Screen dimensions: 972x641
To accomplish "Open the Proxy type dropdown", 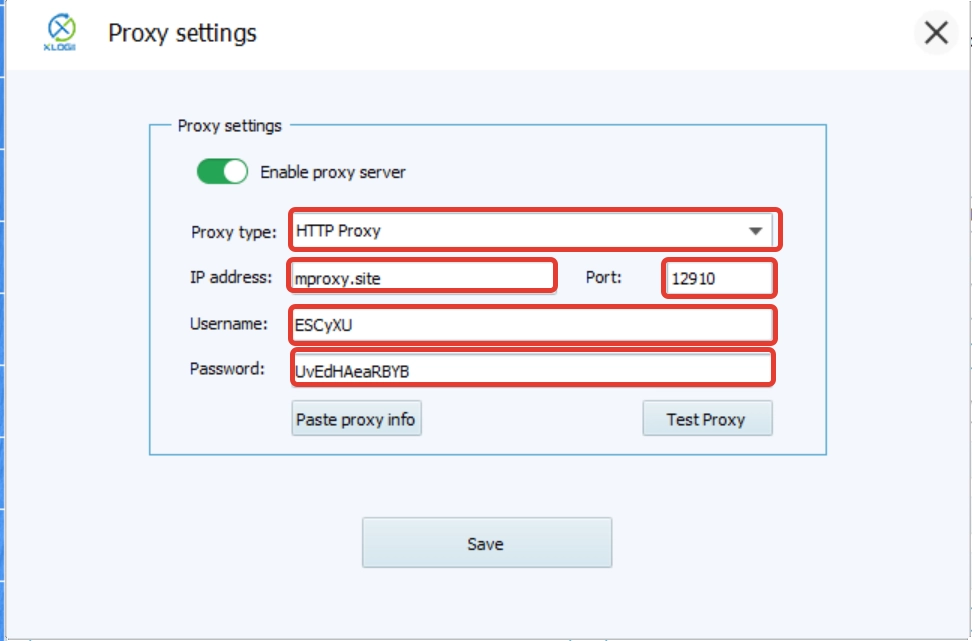I will [x=530, y=230].
